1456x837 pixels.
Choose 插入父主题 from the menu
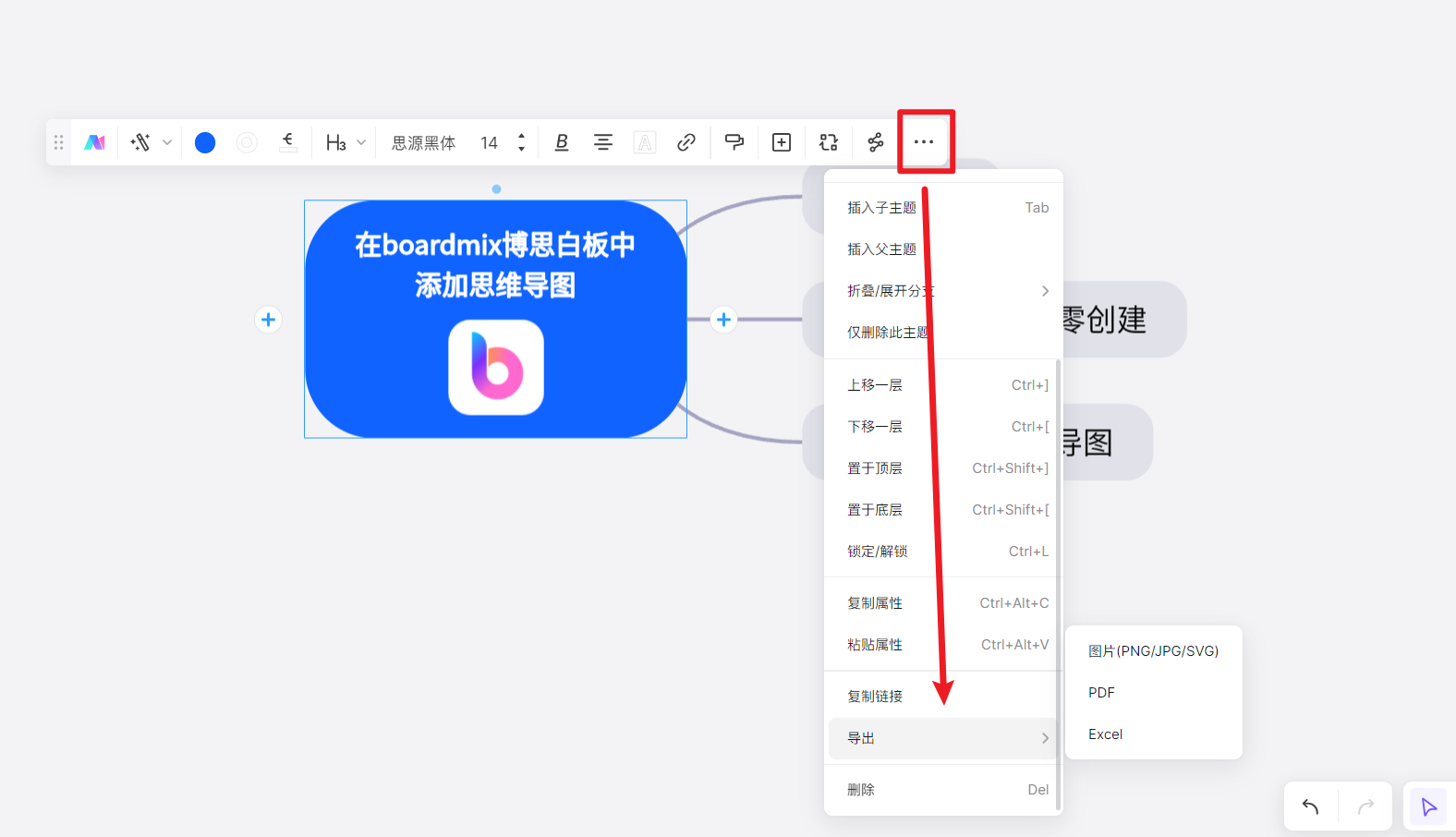[x=943, y=249]
